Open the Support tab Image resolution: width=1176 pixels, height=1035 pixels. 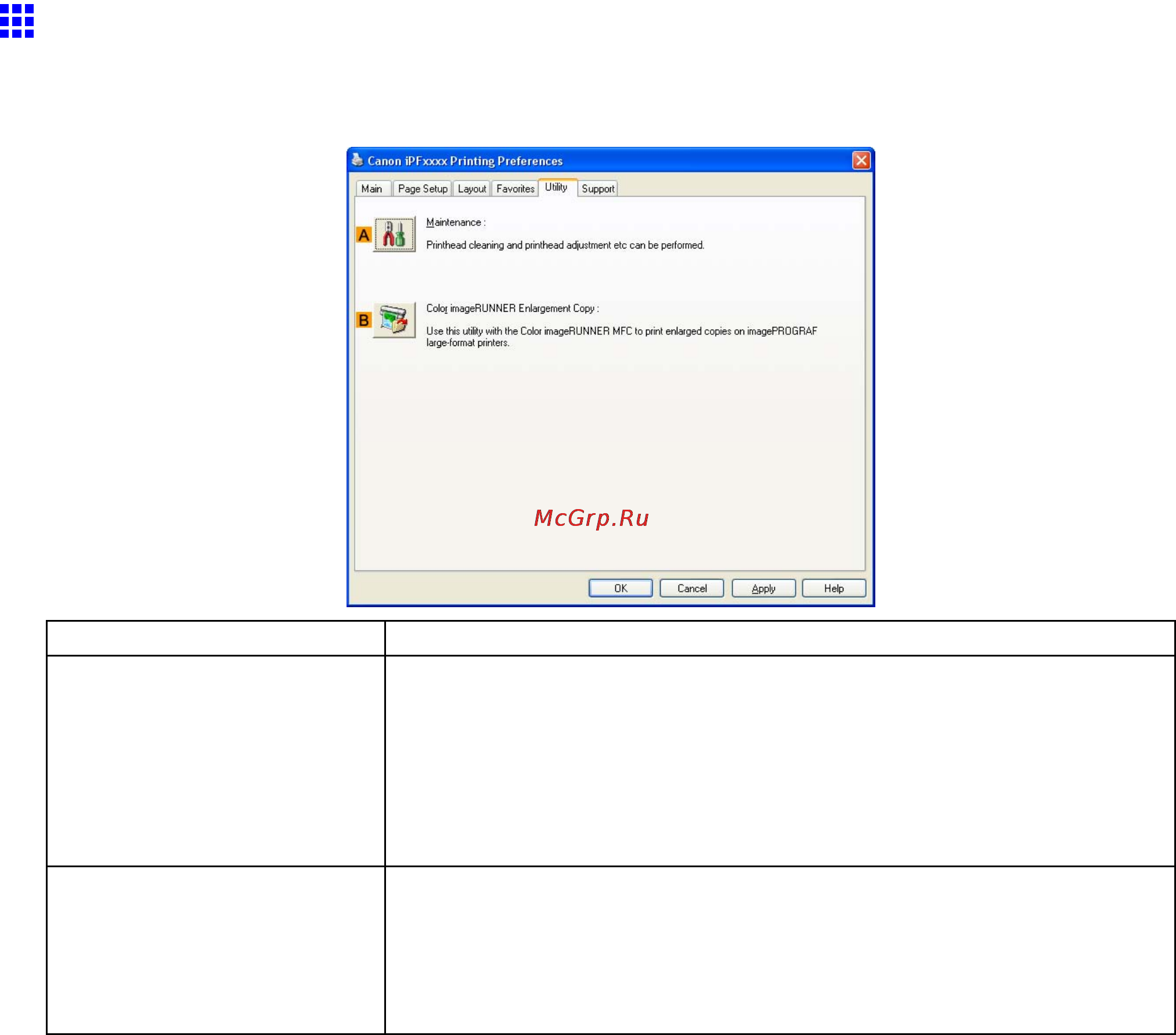coord(598,189)
